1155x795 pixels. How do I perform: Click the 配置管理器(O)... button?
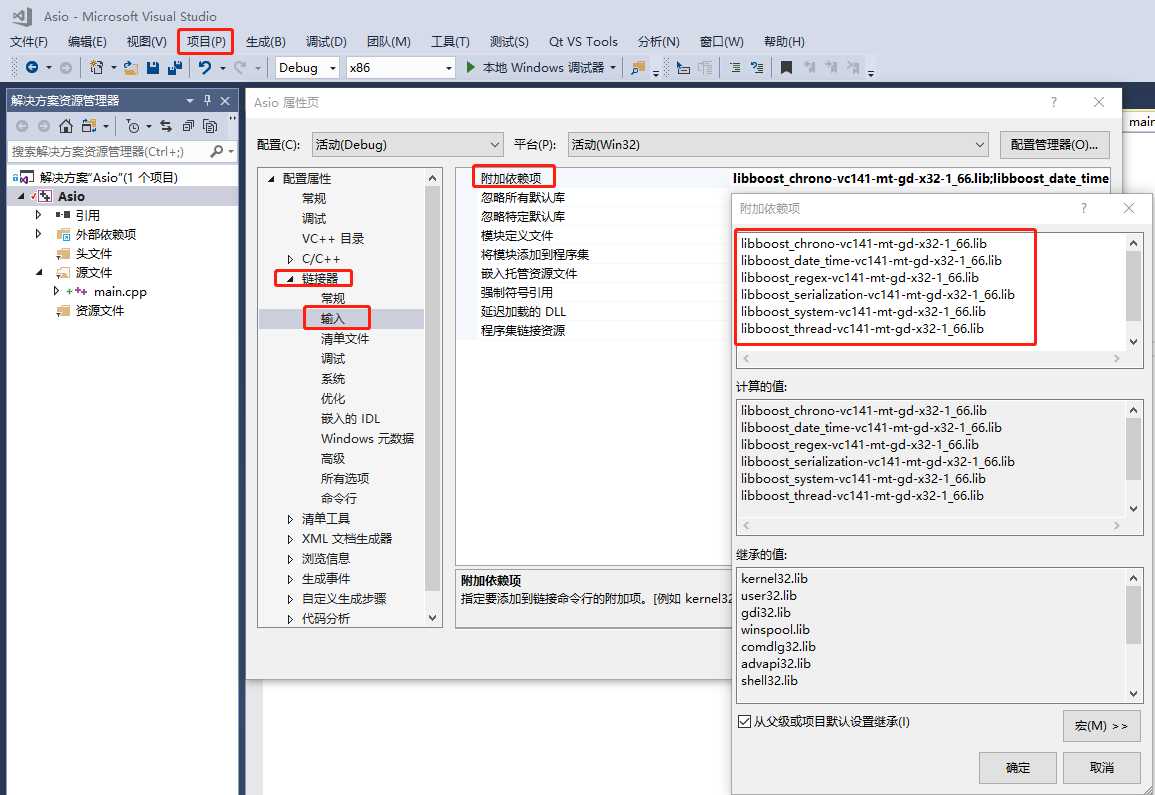click(1054, 144)
